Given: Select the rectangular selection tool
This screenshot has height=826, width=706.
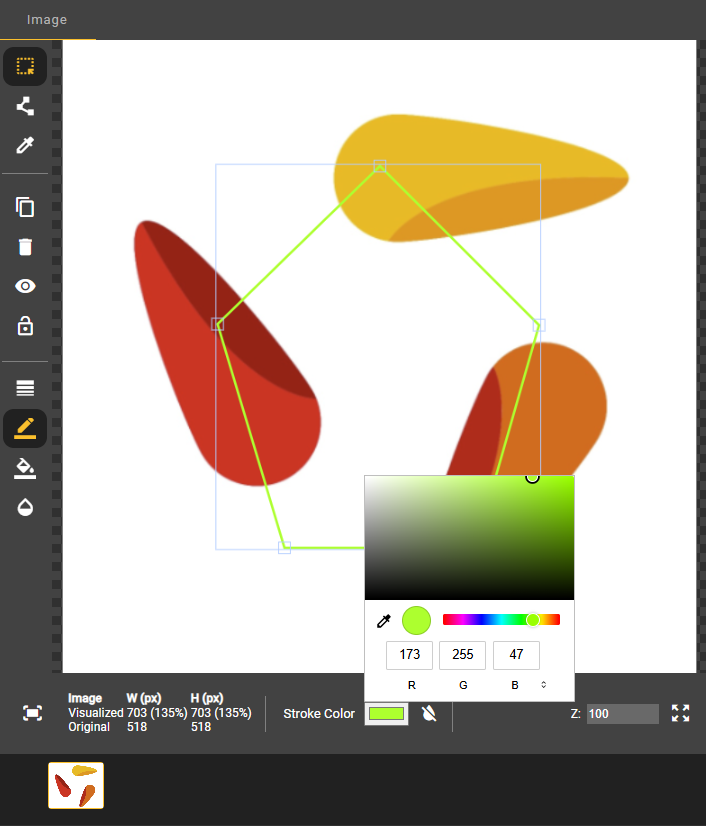Looking at the screenshot, I should [25, 66].
